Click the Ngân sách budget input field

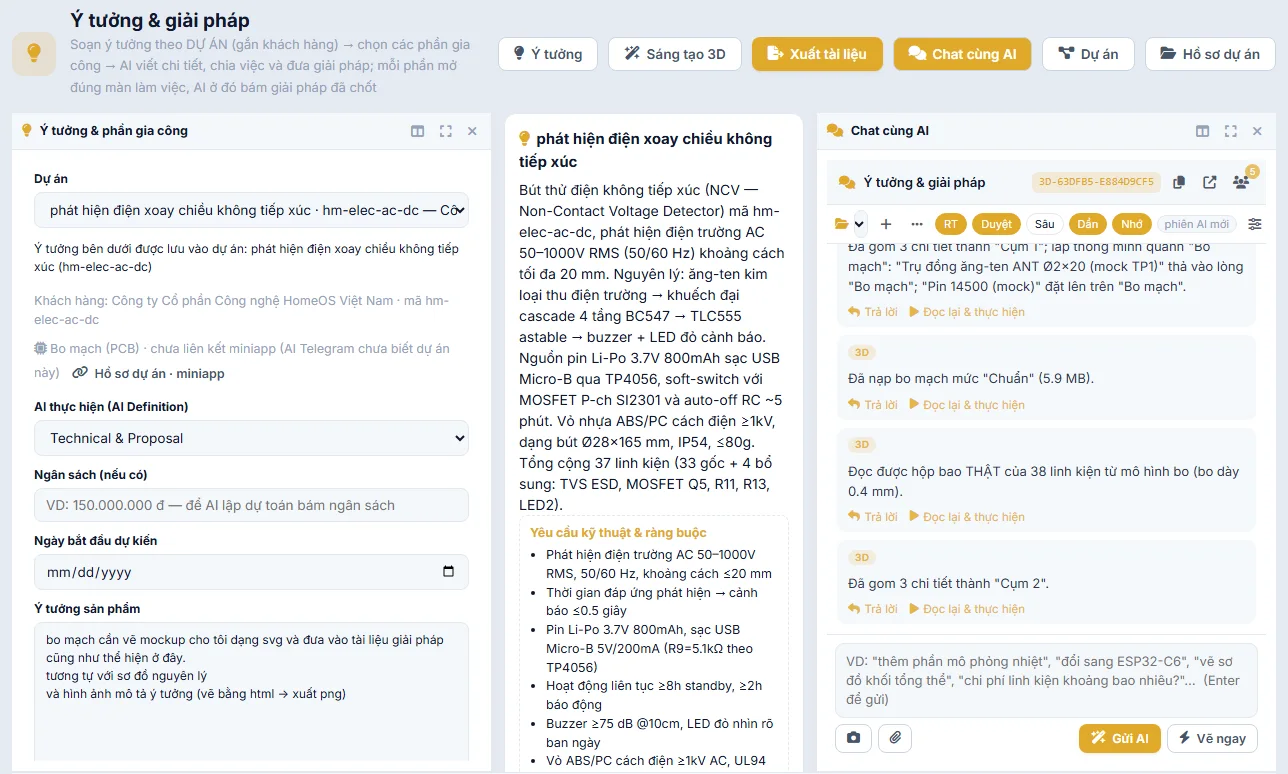click(x=252, y=505)
